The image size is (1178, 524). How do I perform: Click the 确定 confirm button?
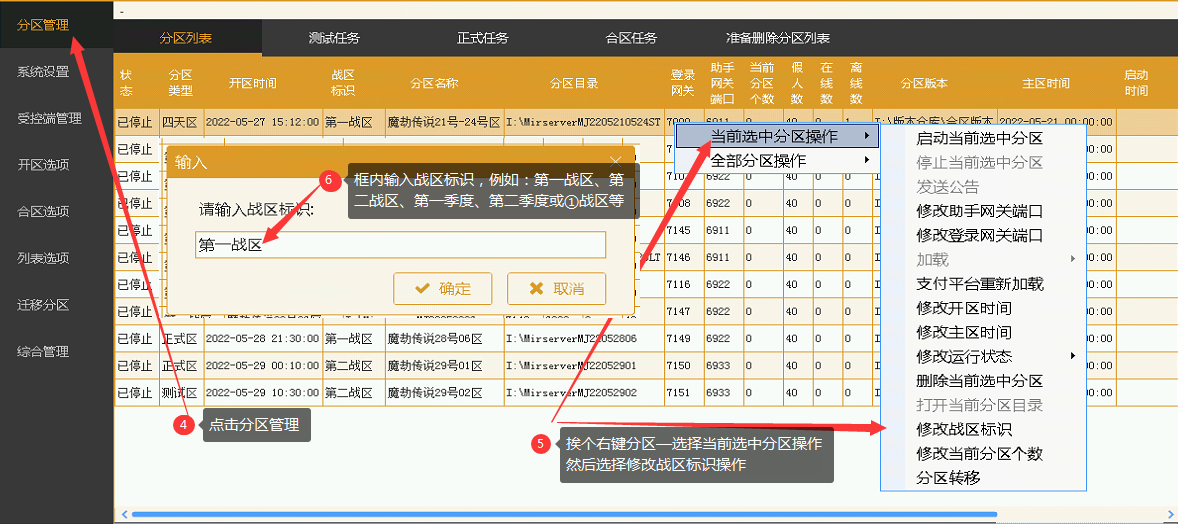pos(442,288)
